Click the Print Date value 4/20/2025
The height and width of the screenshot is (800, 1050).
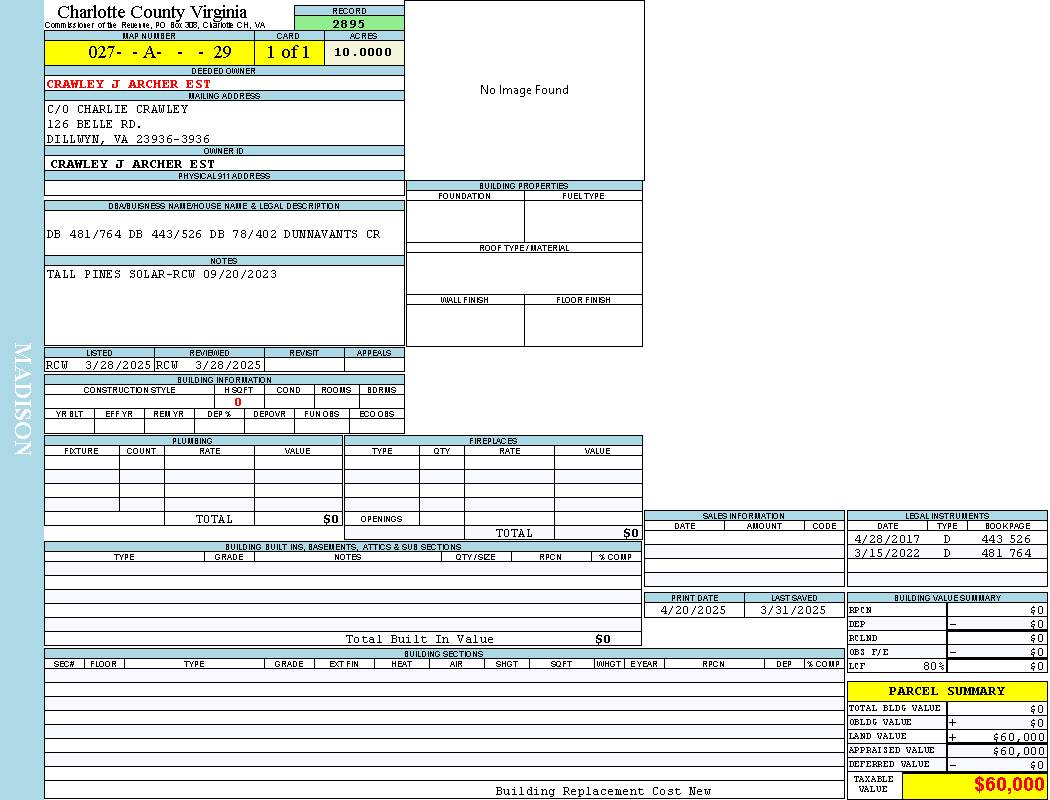click(x=694, y=610)
